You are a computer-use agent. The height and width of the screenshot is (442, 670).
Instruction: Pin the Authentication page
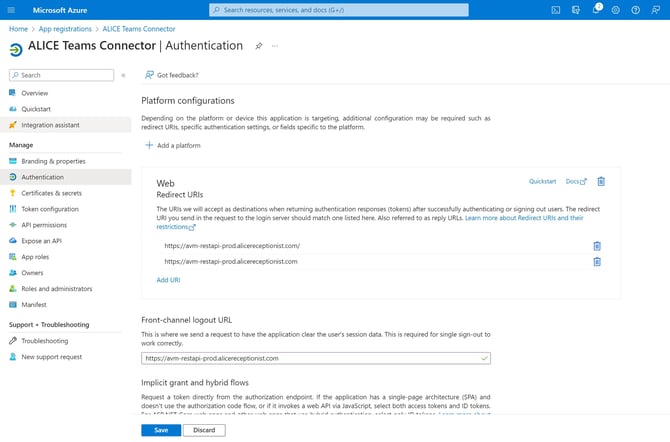pyautogui.click(x=259, y=46)
